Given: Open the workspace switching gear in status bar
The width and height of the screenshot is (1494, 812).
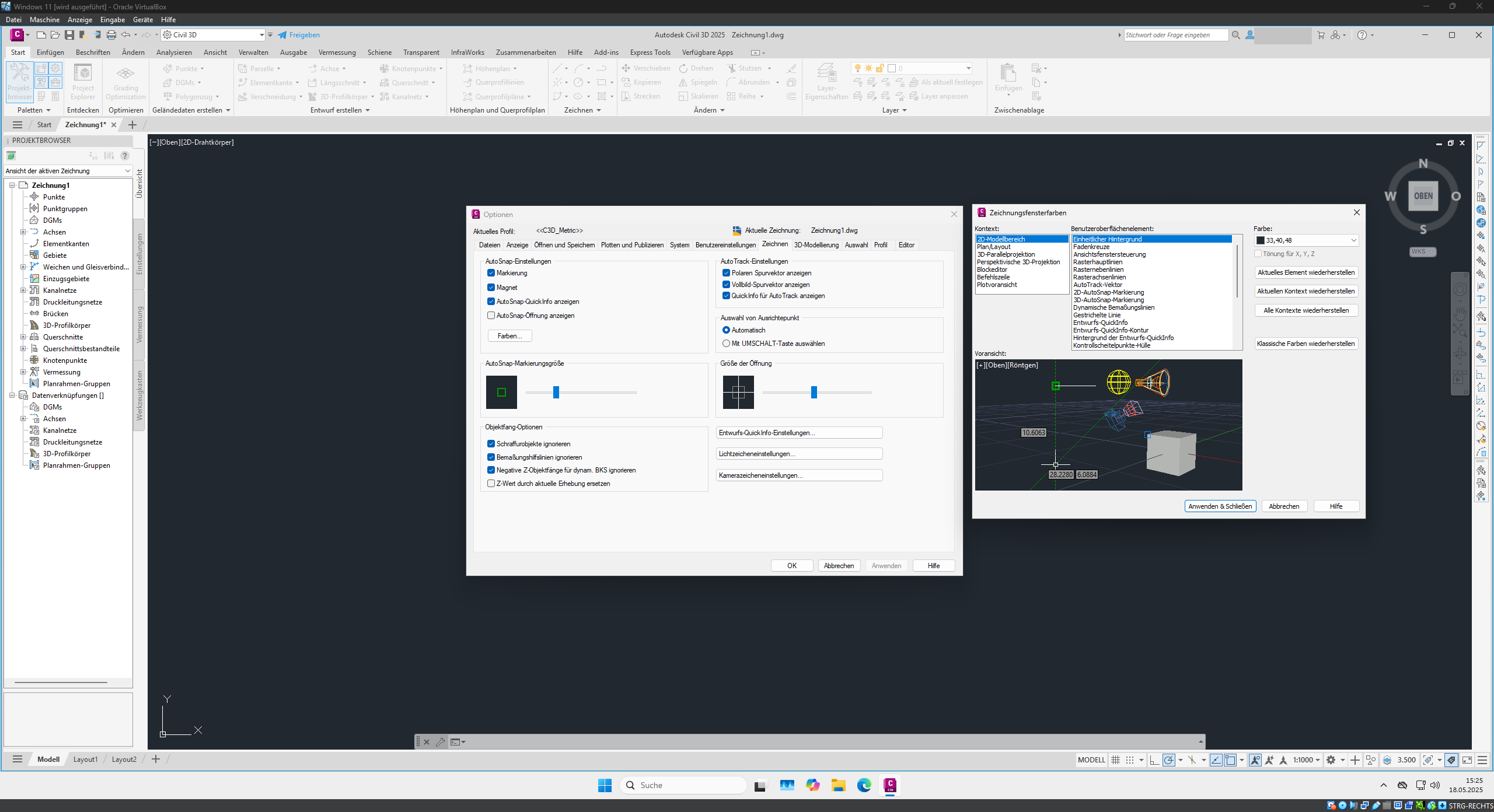Looking at the screenshot, I should [1331, 759].
